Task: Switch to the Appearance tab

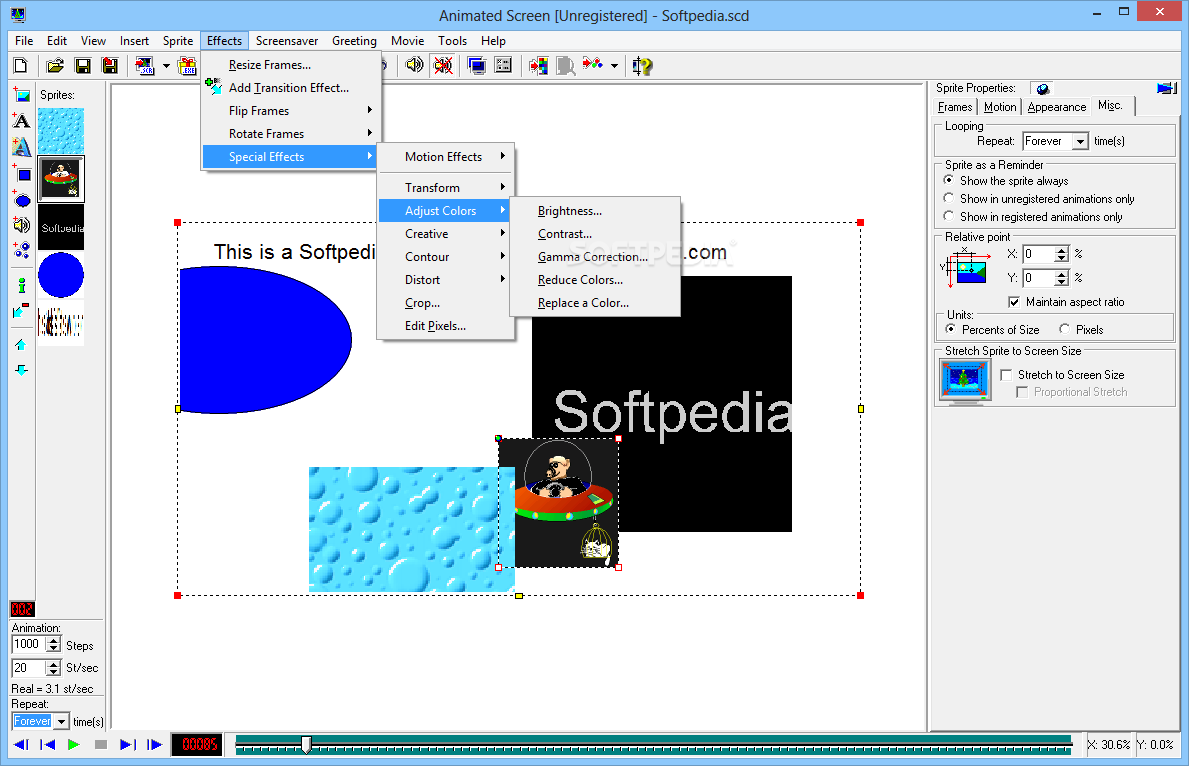Action: click(1056, 107)
